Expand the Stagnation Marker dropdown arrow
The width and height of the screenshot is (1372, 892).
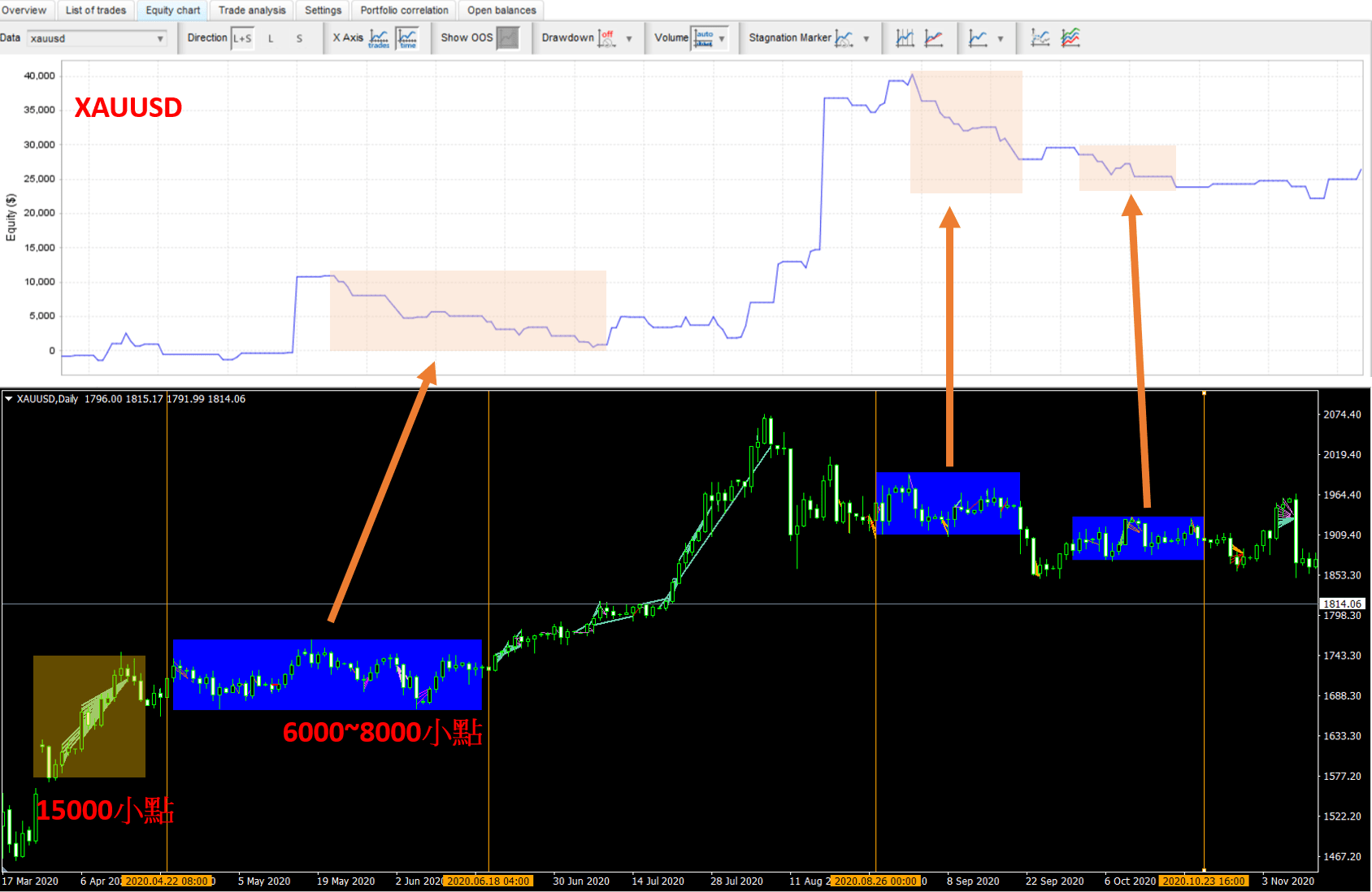tap(866, 38)
